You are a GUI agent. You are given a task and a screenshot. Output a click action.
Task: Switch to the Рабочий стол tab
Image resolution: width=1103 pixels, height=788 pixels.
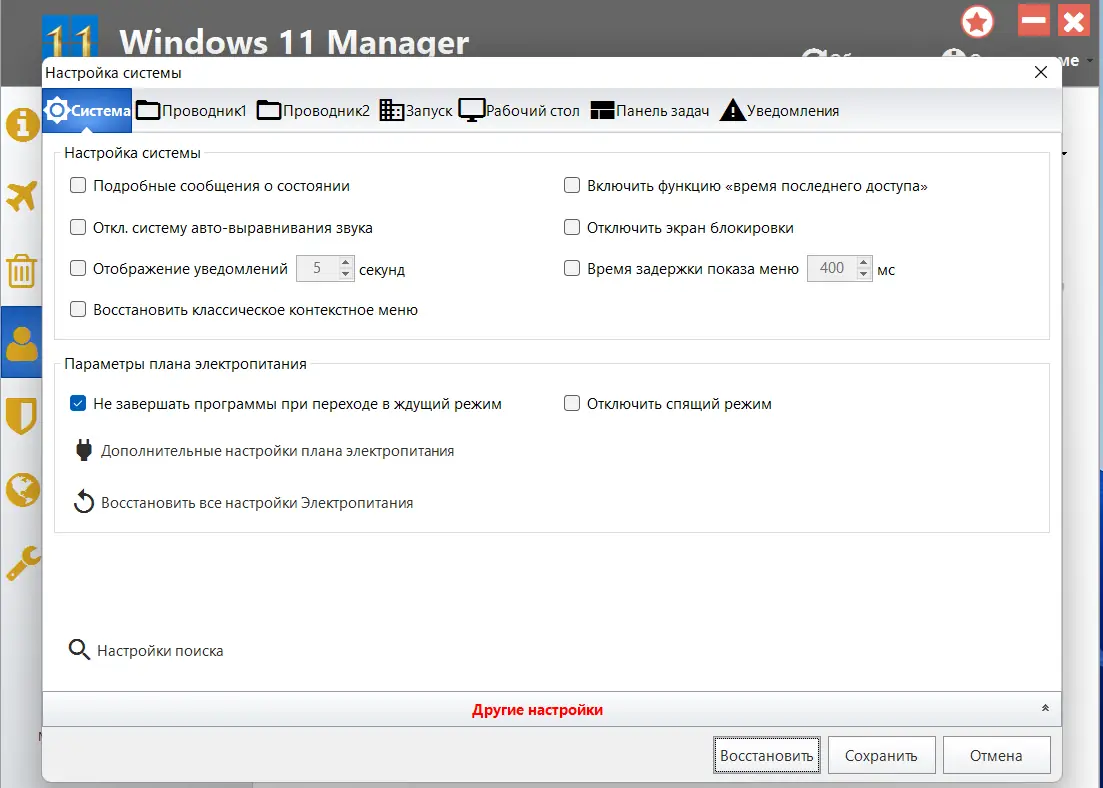[519, 110]
